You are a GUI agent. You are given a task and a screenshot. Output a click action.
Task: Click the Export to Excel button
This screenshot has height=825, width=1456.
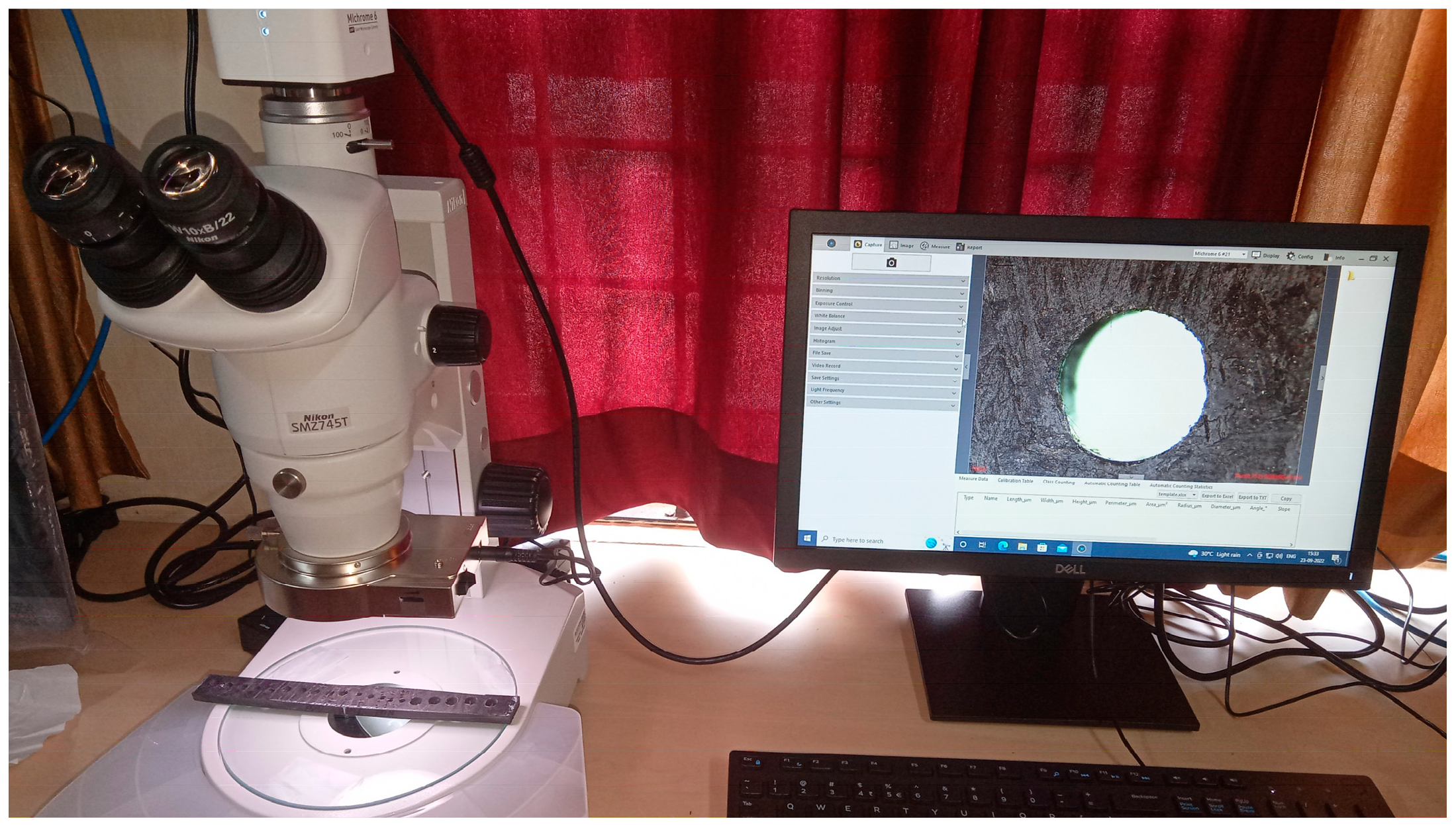click(x=1217, y=496)
